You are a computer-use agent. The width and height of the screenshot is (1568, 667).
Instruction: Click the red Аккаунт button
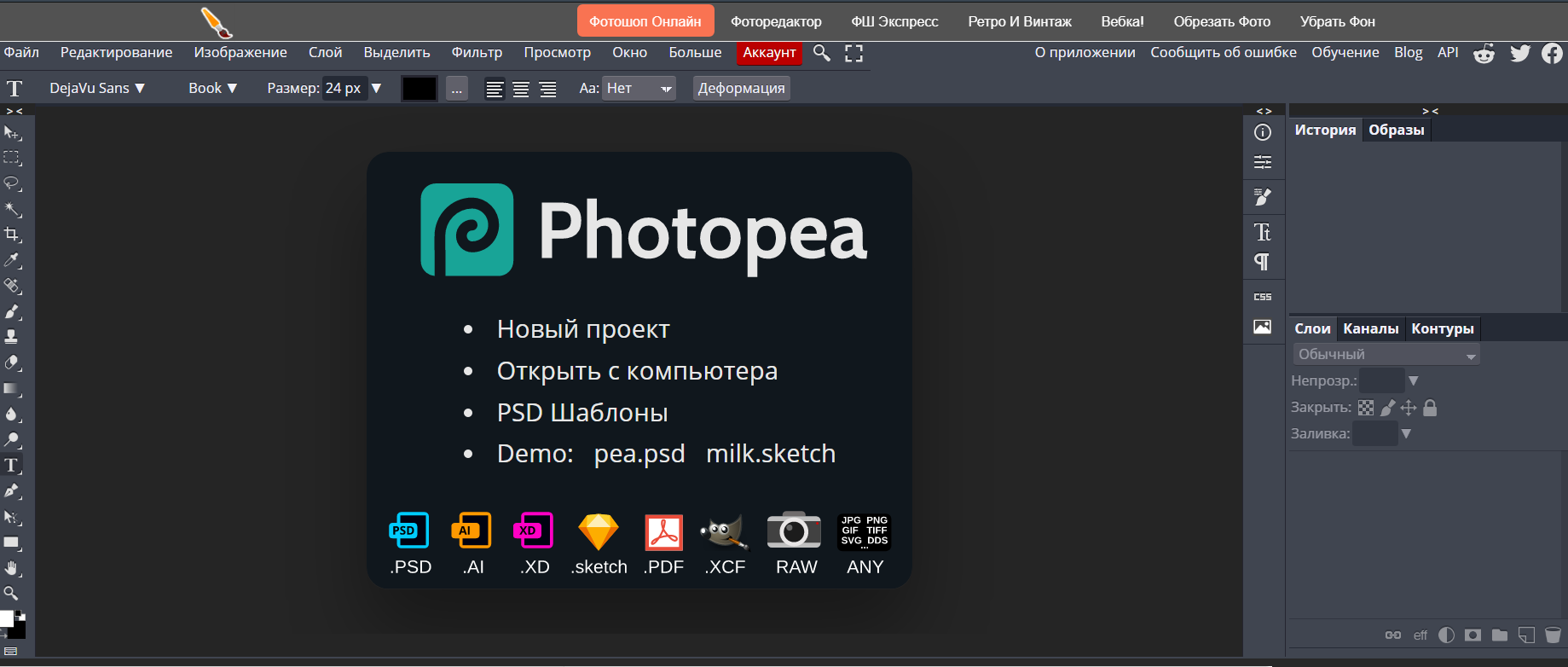(769, 52)
